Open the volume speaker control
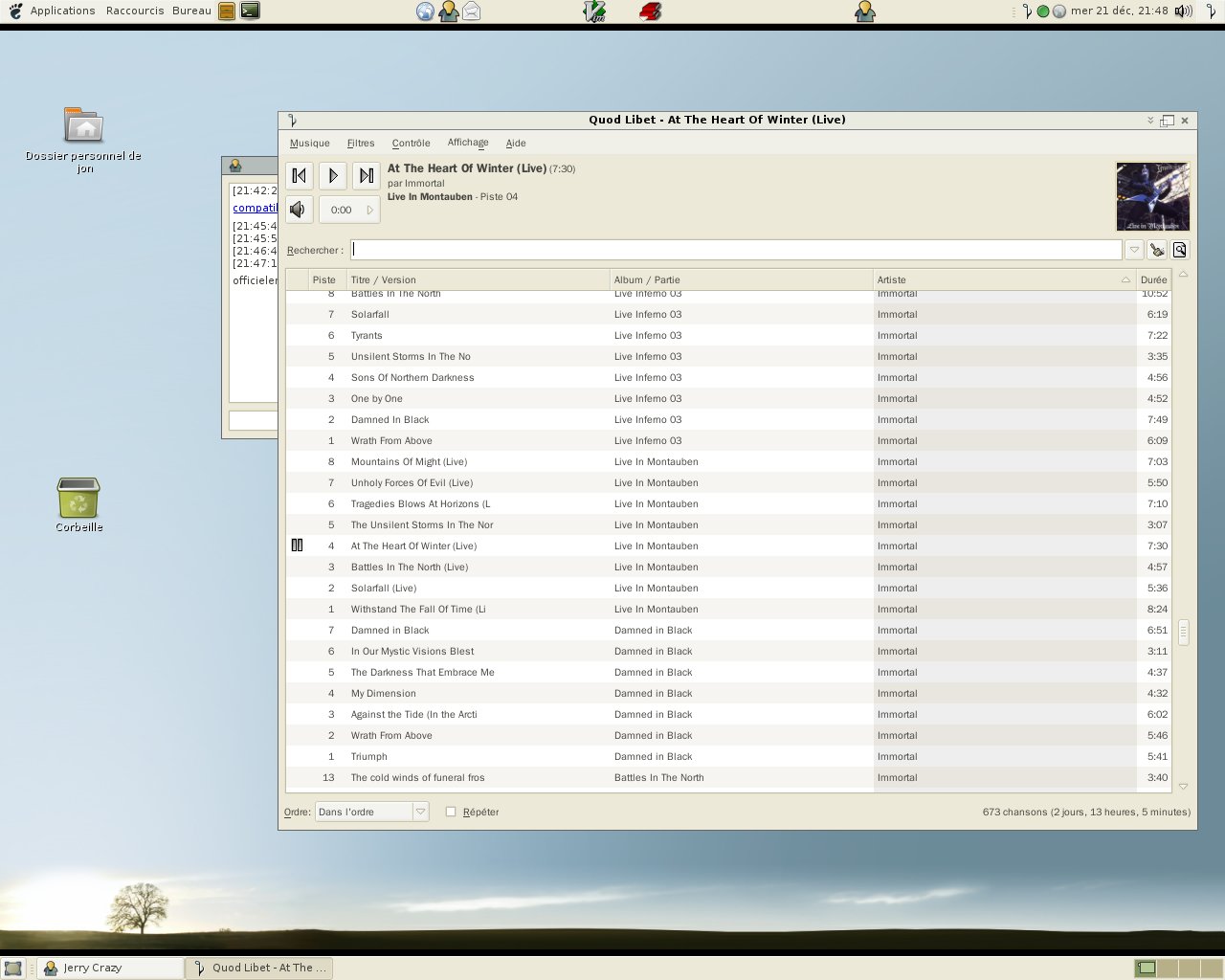 [x=300, y=210]
